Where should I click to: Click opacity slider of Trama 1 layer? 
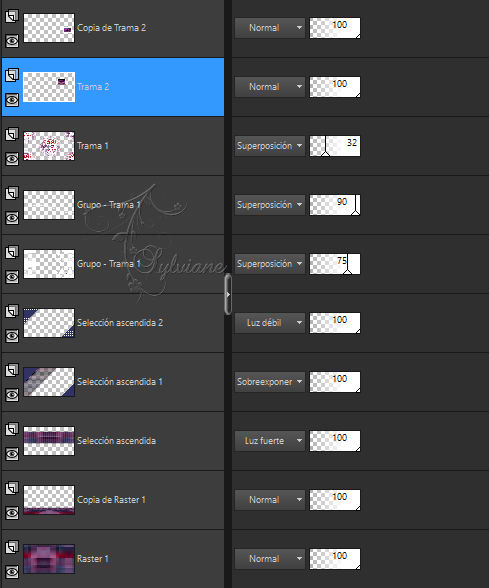point(334,146)
